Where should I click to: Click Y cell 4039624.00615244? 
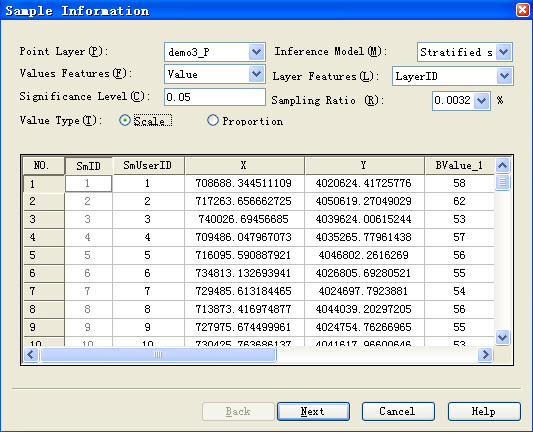(364, 220)
